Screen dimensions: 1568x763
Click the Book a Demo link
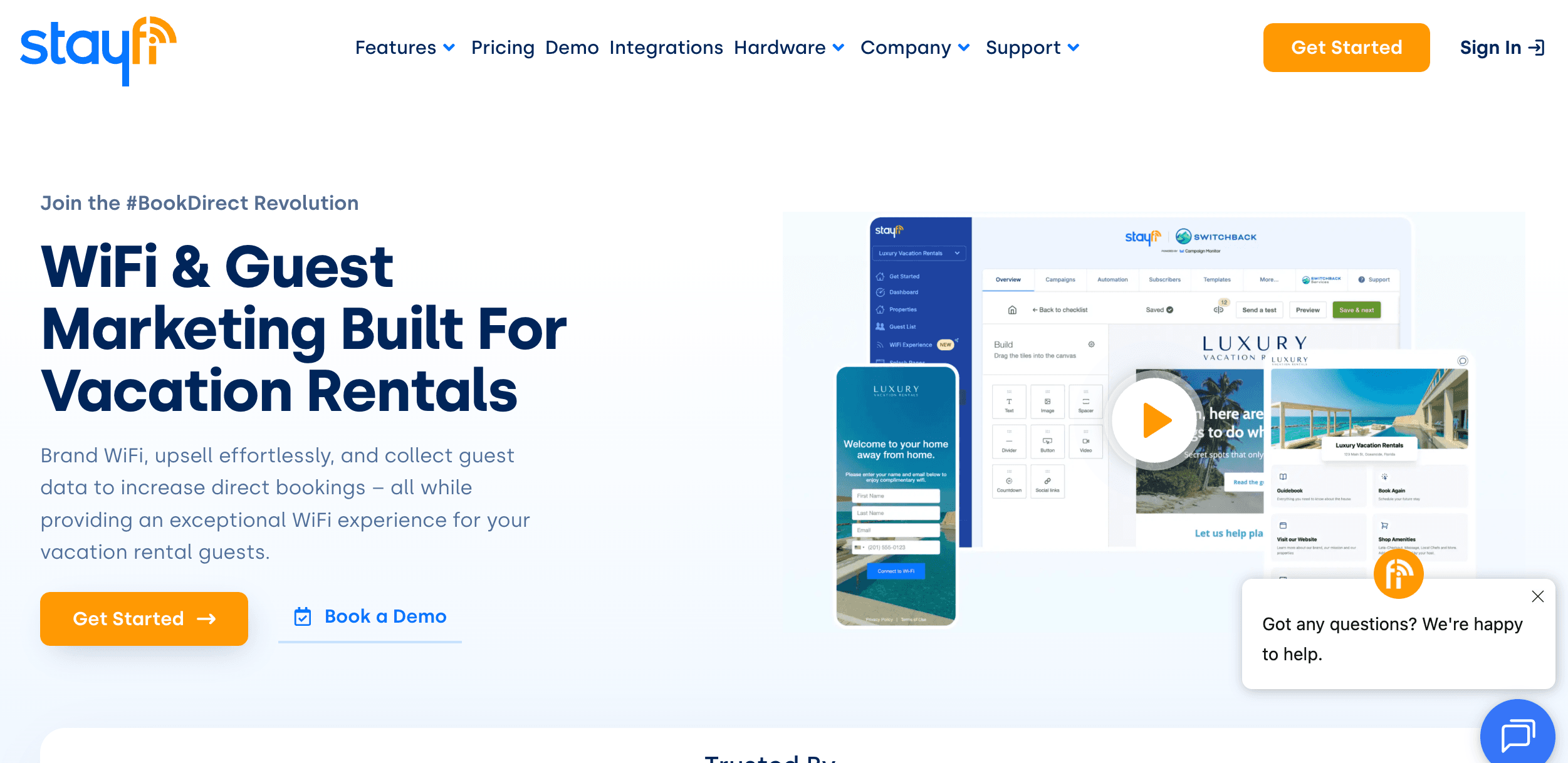point(385,616)
